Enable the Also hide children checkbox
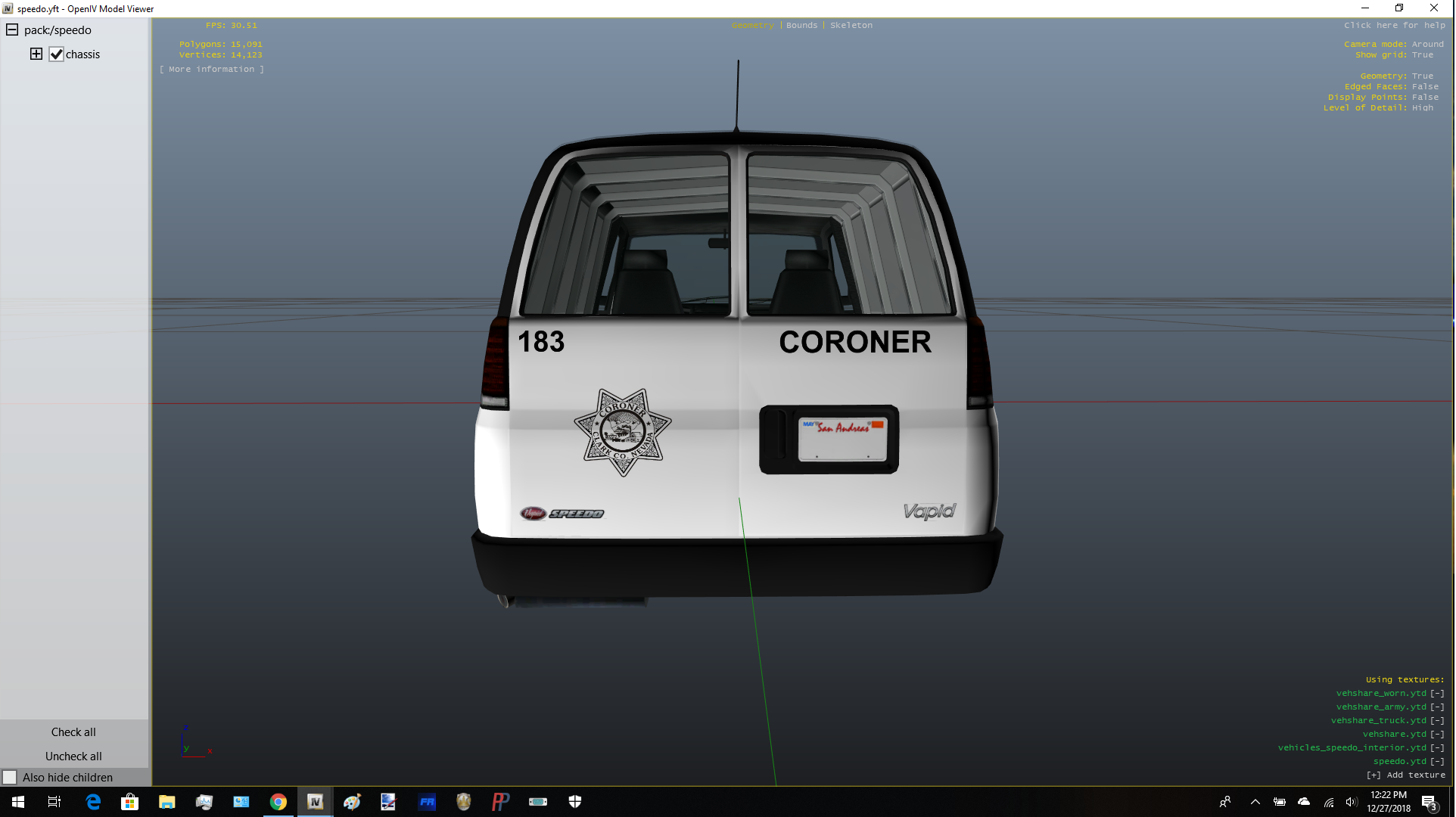 click(10, 778)
